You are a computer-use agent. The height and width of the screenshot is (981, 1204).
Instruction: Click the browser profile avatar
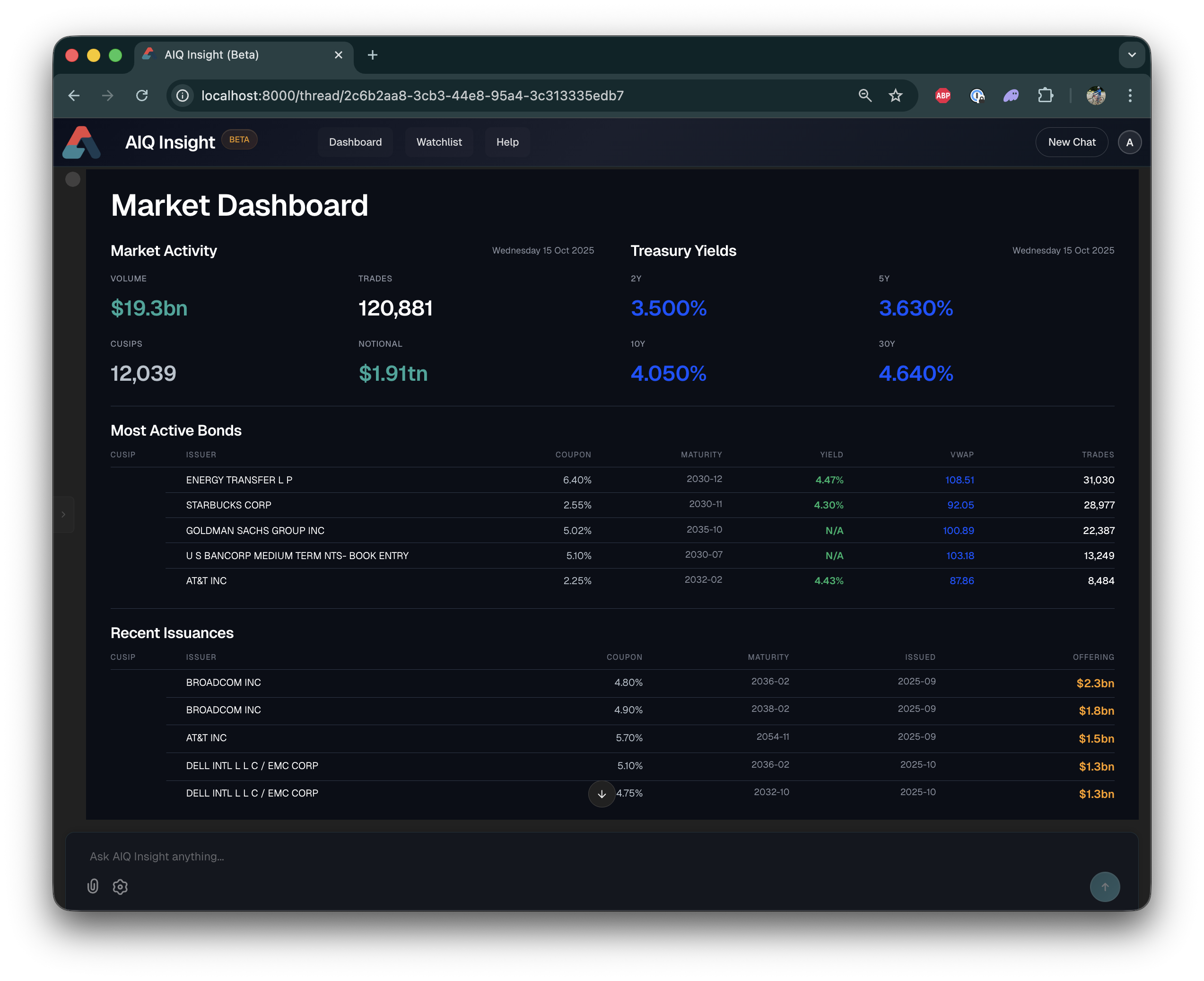tap(1096, 96)
